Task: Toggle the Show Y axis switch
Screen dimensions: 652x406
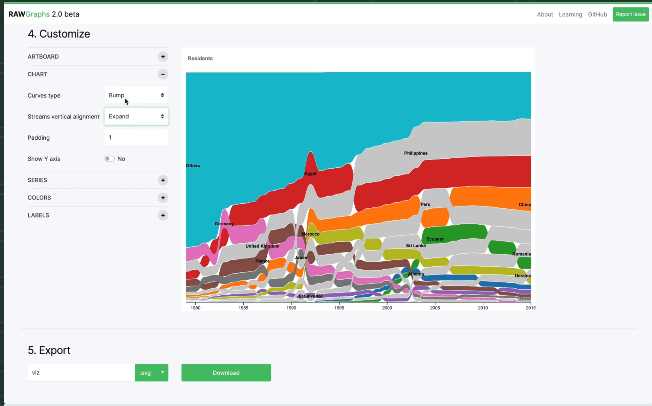Action: tap(109, 159)
